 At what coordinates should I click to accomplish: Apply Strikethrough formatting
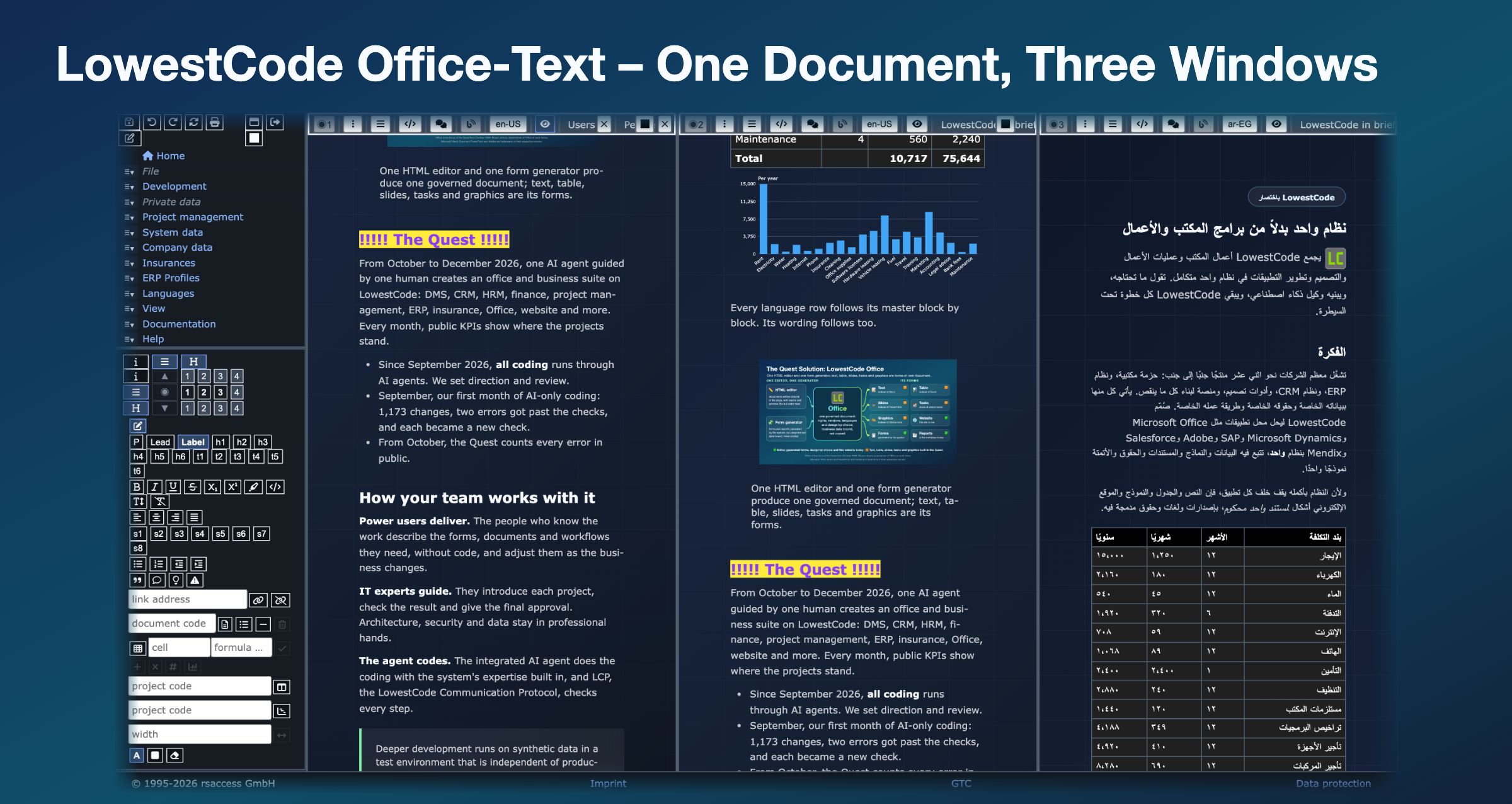coord(193,486)
